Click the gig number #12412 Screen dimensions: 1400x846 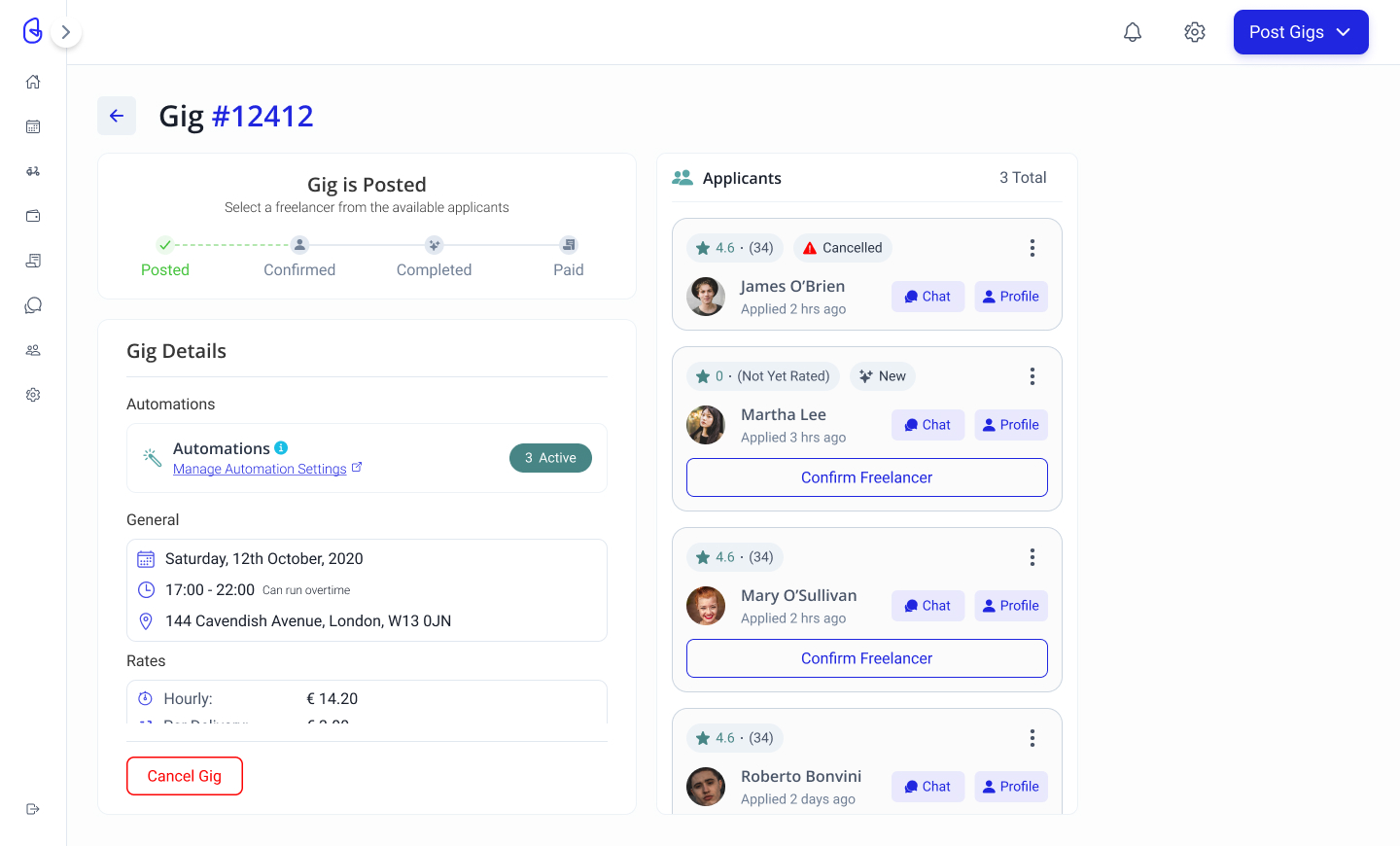point(262,116)
